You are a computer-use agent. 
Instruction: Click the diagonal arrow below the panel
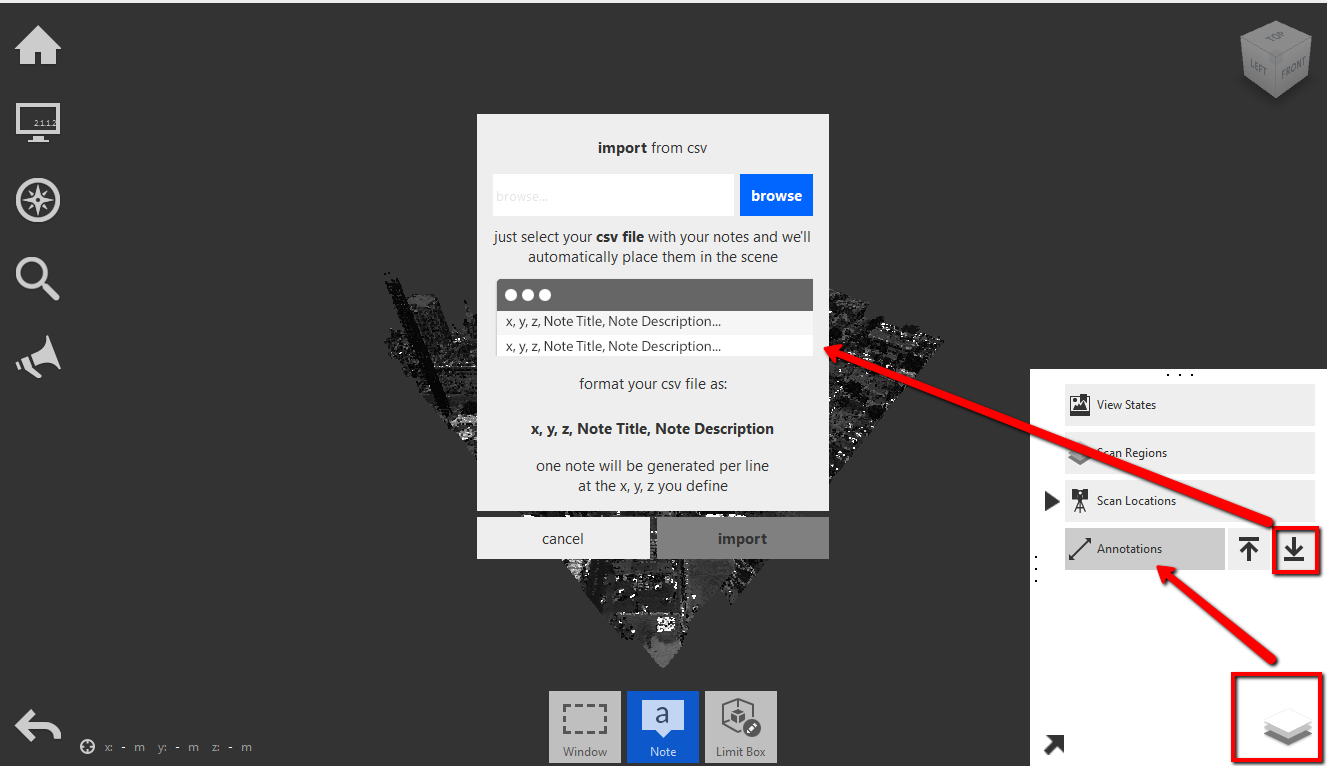tap(1053, 744)
